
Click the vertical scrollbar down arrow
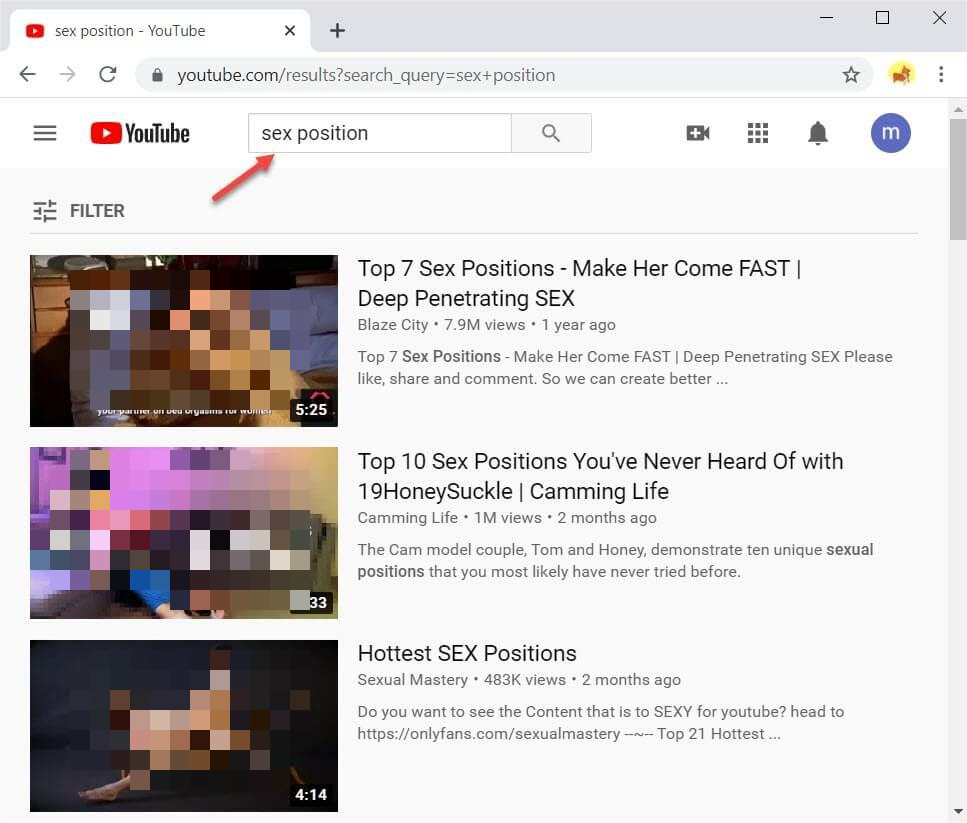958,811
